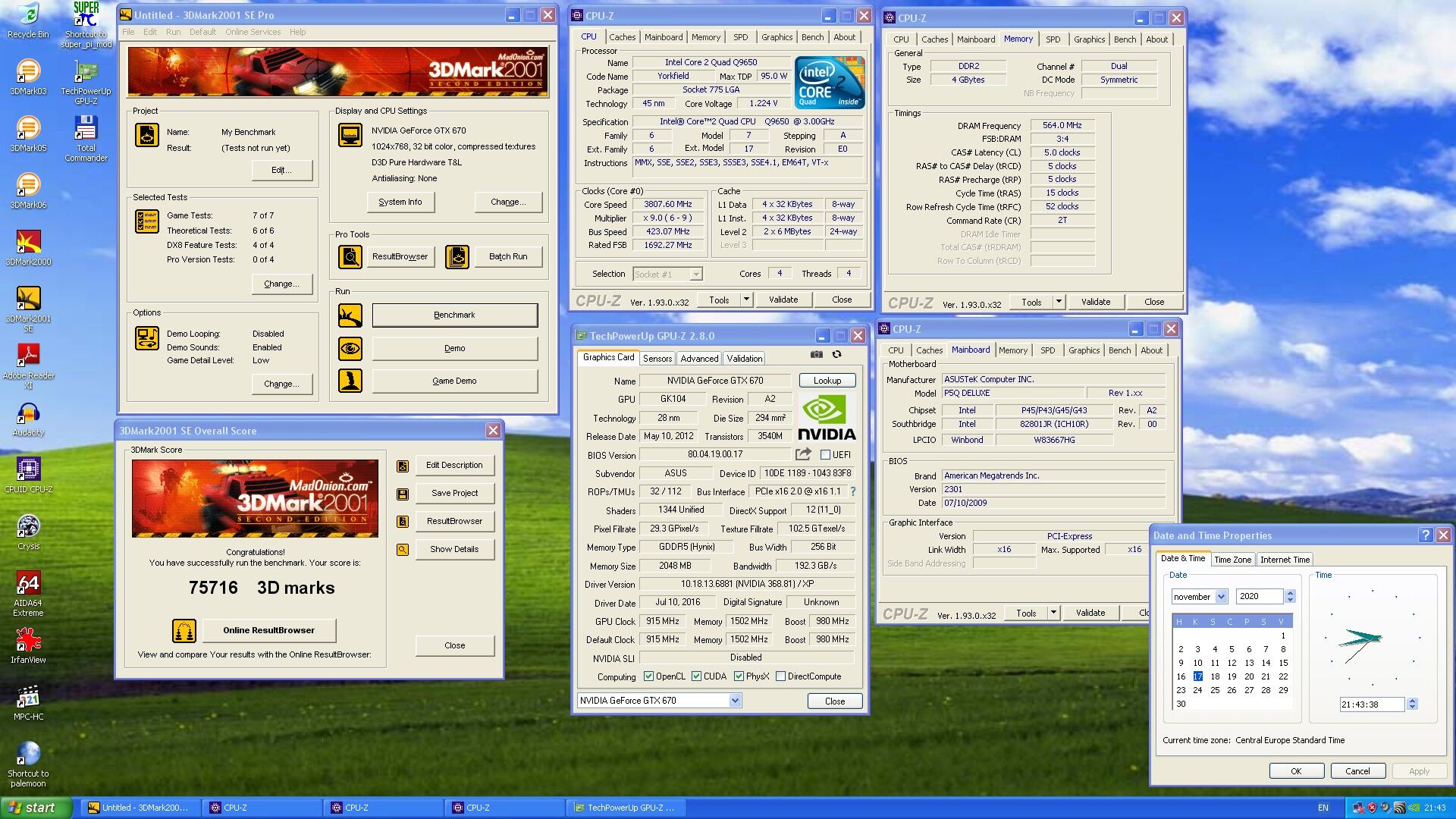Open the Recycle Bin desktop icon

click(28, 20)
